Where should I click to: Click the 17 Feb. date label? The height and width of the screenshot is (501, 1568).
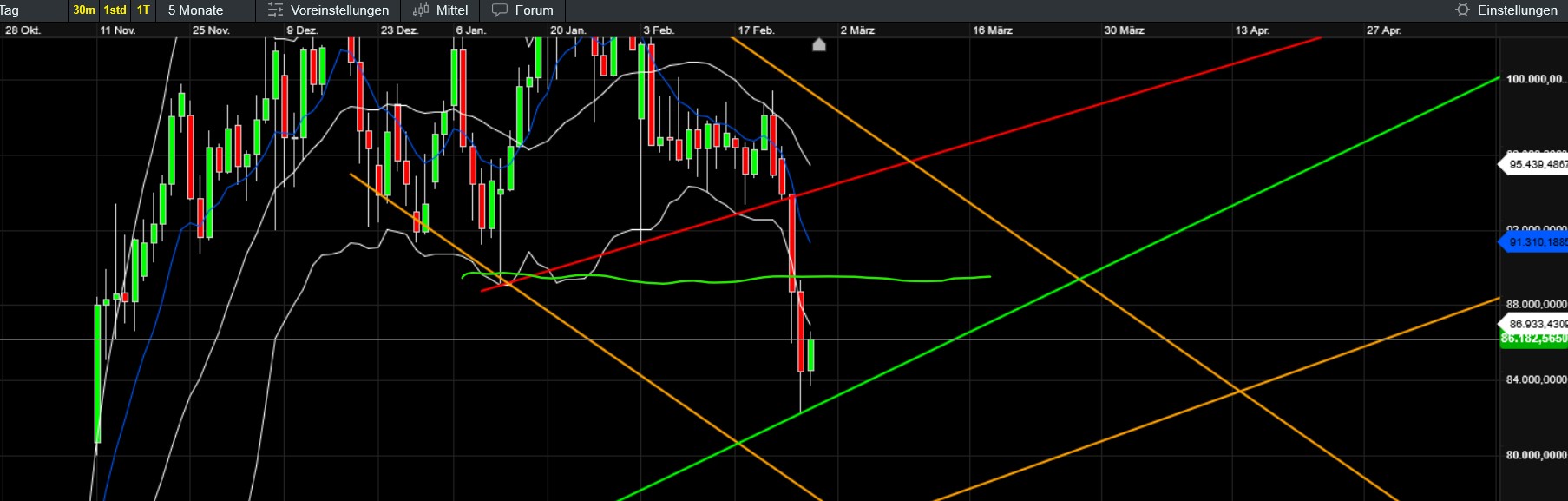pos(756,30)
